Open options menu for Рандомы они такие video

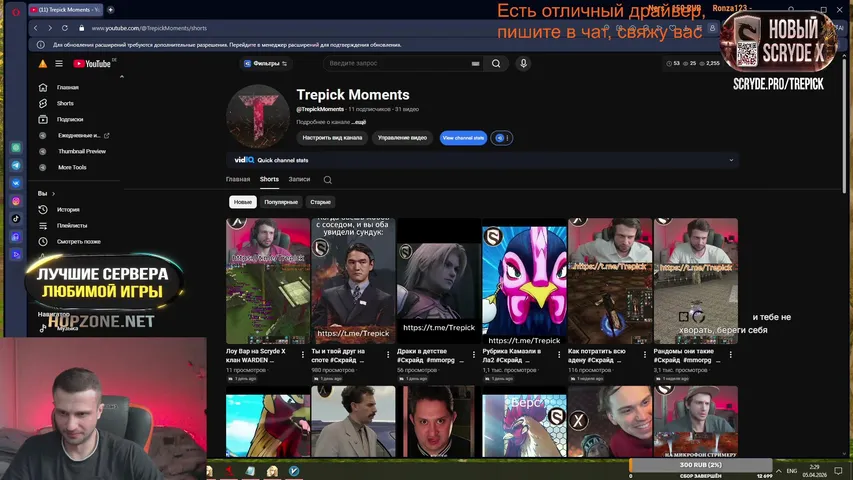pyautogui.click(x=731, y=354)
